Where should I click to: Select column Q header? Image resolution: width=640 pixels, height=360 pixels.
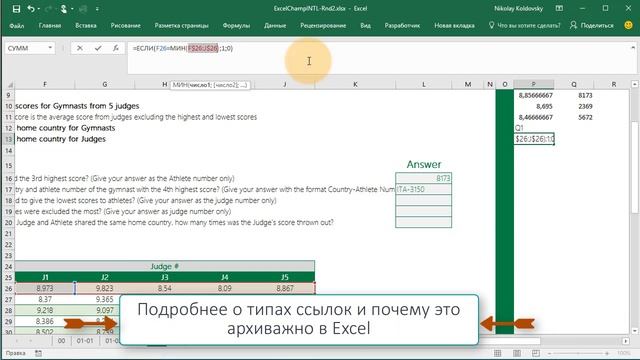tap(574, 84)
